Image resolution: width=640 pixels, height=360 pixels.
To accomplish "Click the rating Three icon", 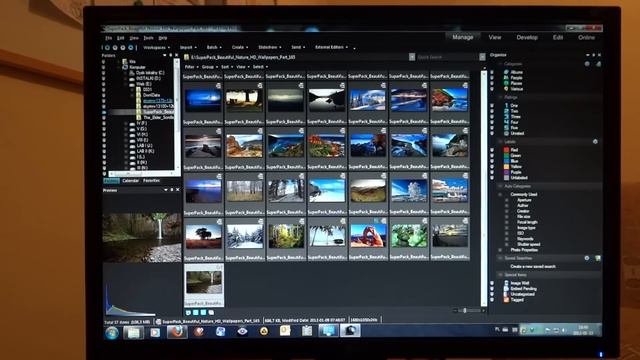I will pyautogui.click(x=506, y=117).
